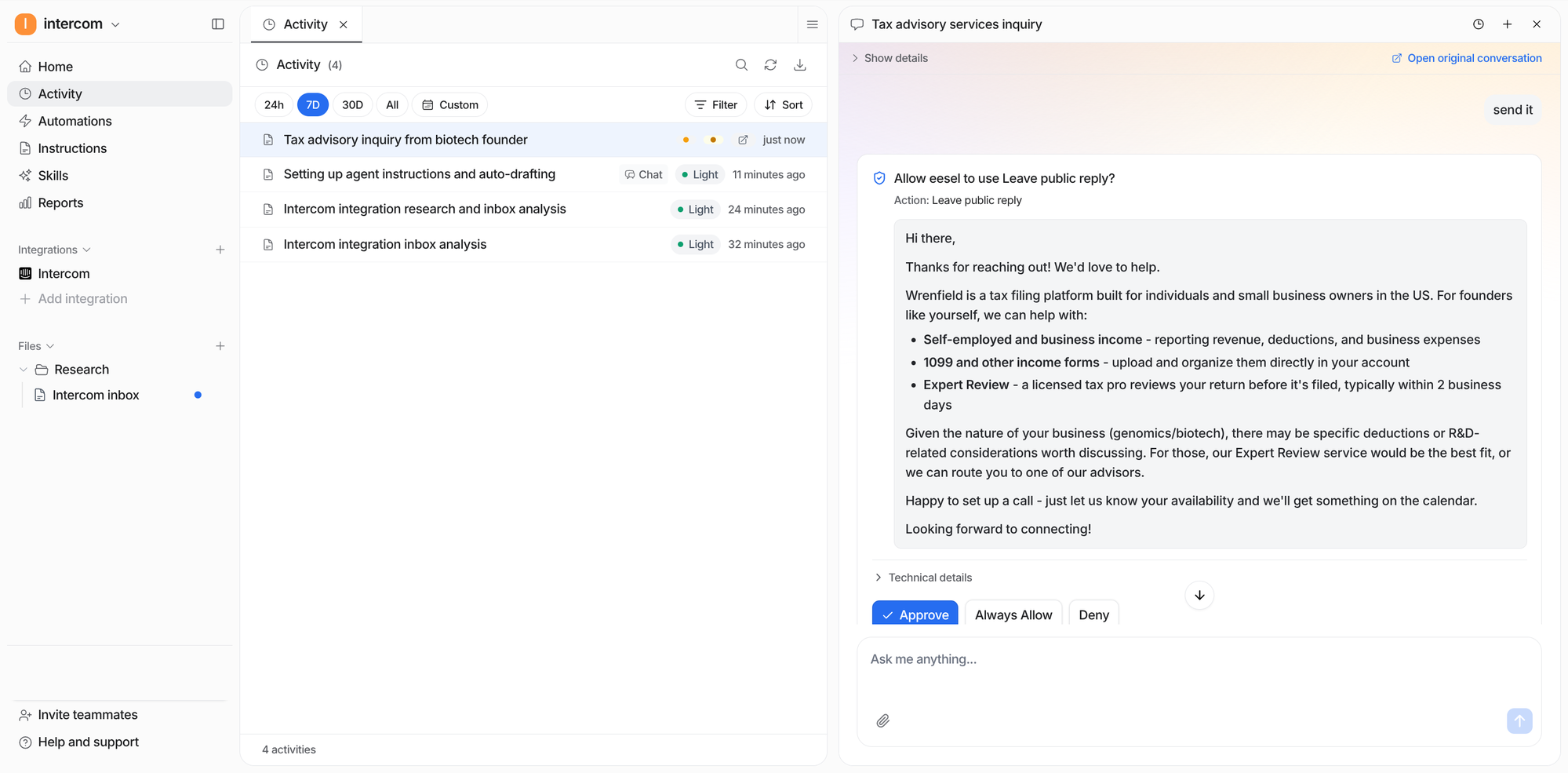Expand Technical details
The height and width of the screenshot is (773, 1568).
tap(923, 578)
